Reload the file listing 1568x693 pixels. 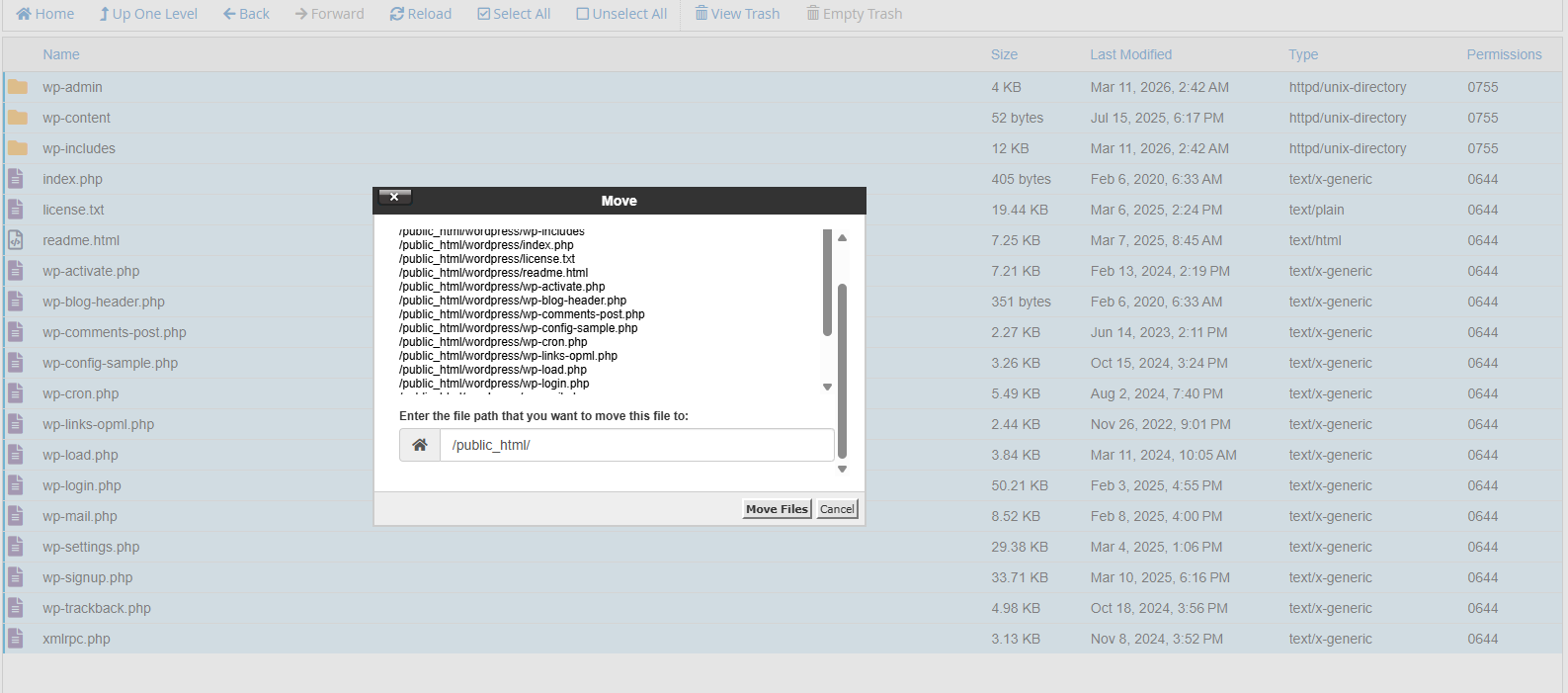tap(421, 14)
